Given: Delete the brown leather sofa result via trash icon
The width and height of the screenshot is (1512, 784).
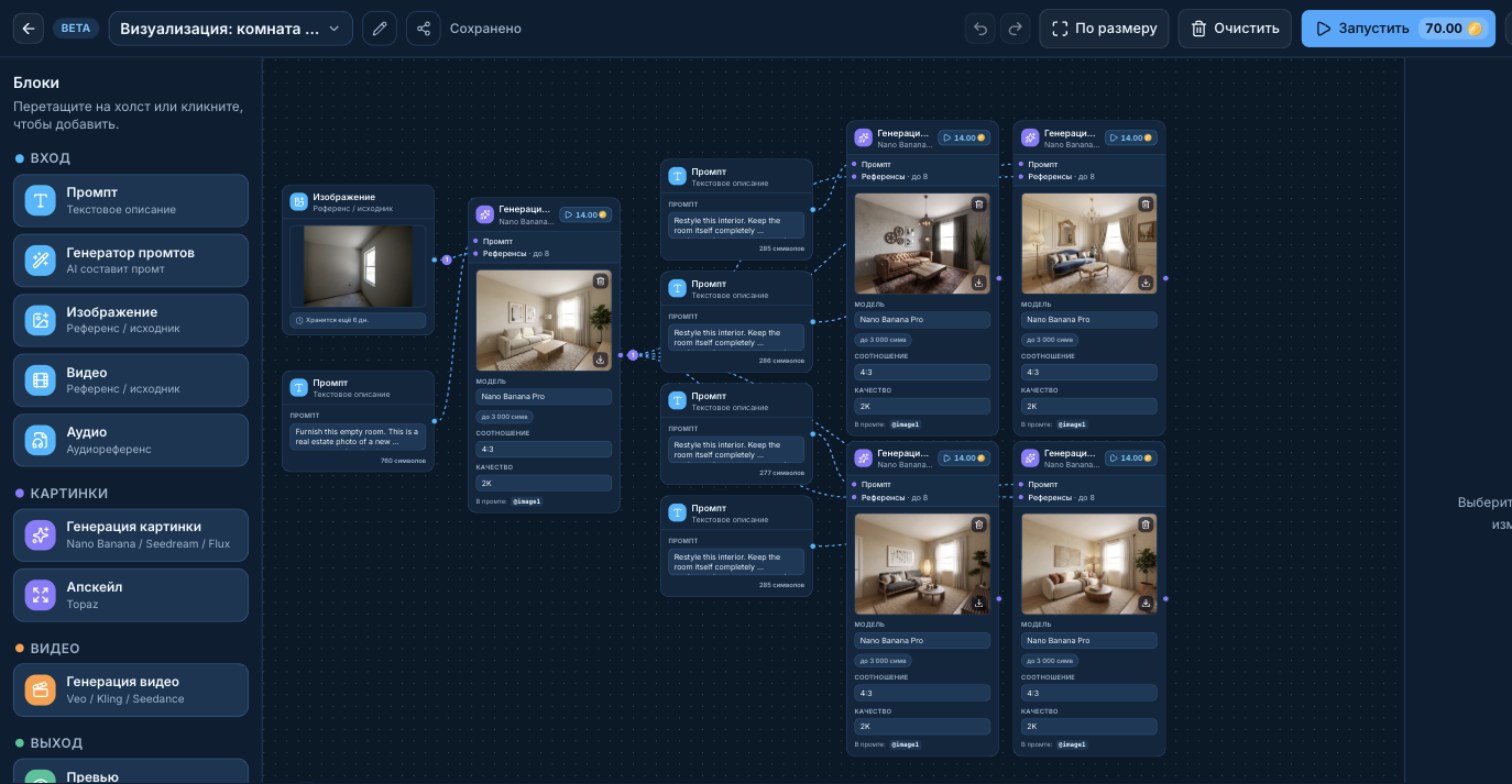Looking at the screenshot, I should [979, 204].
